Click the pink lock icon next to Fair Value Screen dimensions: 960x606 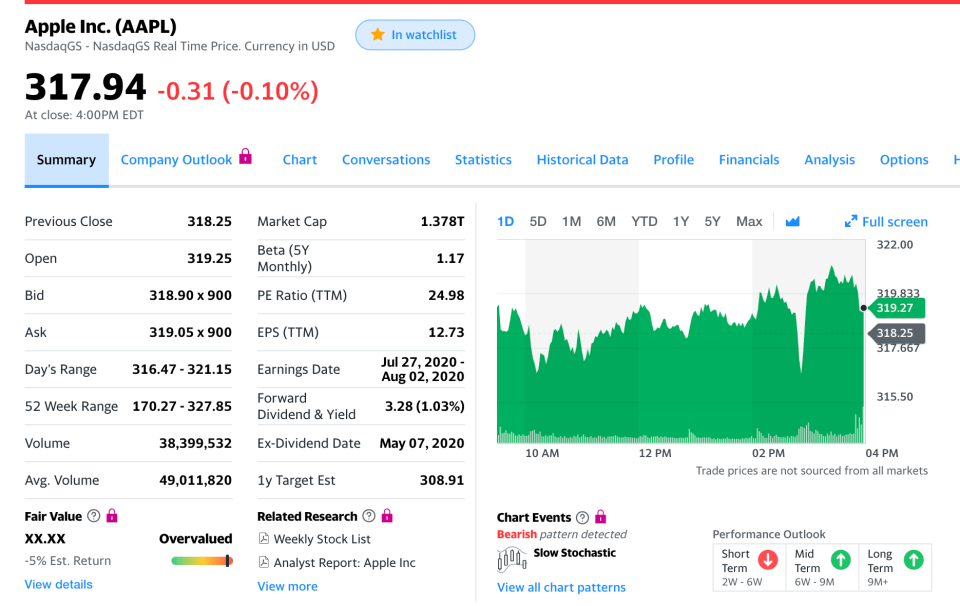(x=111, y=515)
